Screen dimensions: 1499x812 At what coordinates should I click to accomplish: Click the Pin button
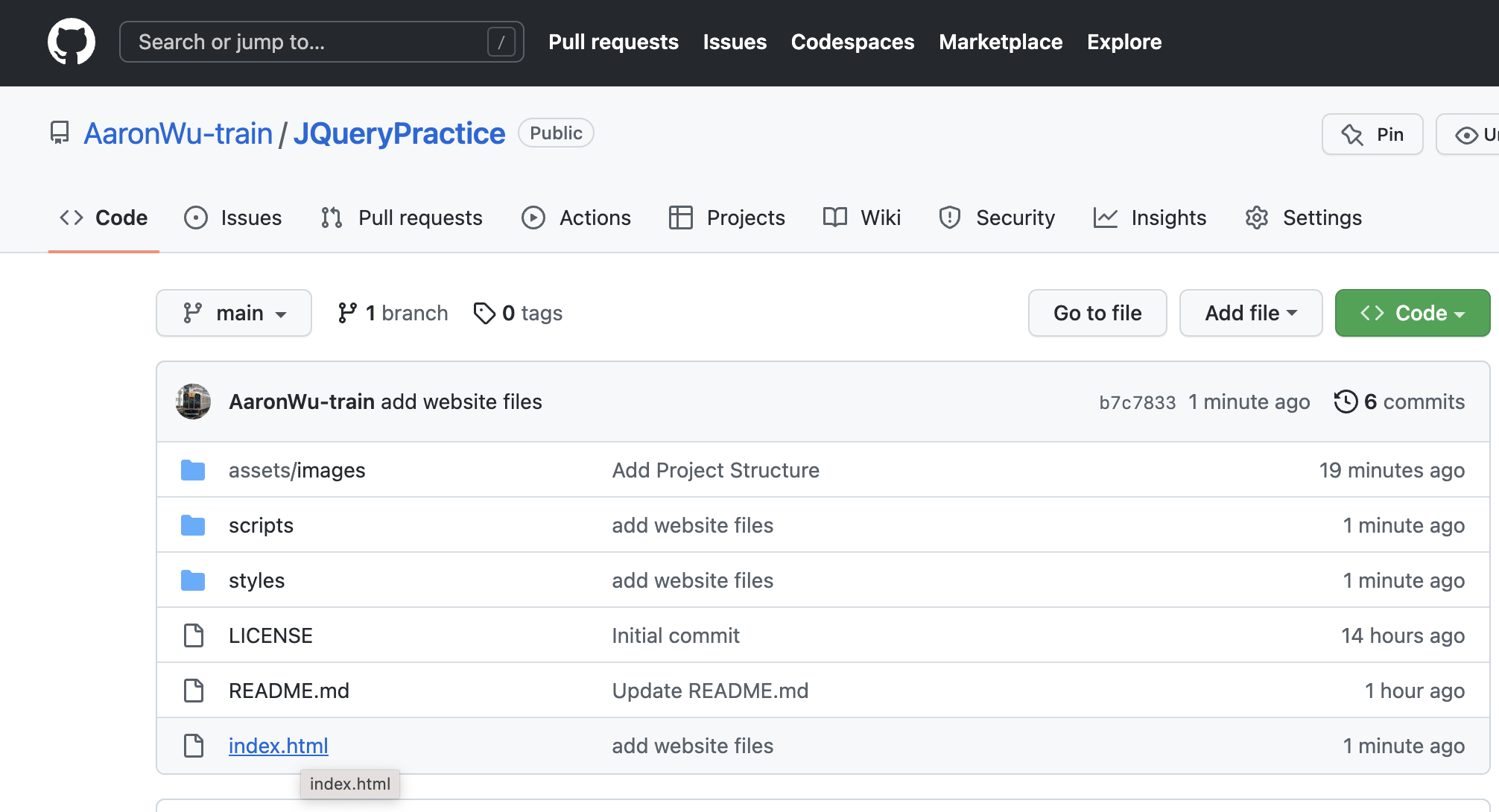(x=1372, y=134)
